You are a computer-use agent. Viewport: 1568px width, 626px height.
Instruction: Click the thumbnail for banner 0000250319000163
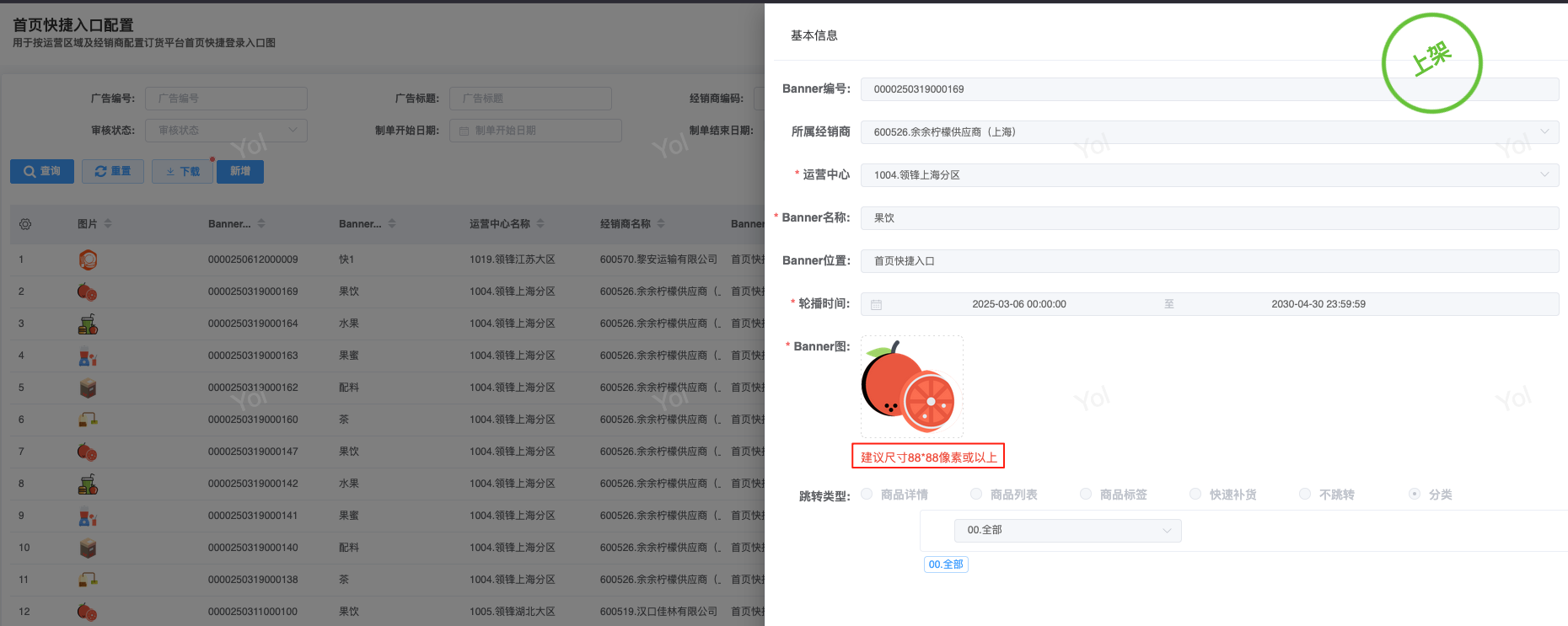click(x=88, y=356)
